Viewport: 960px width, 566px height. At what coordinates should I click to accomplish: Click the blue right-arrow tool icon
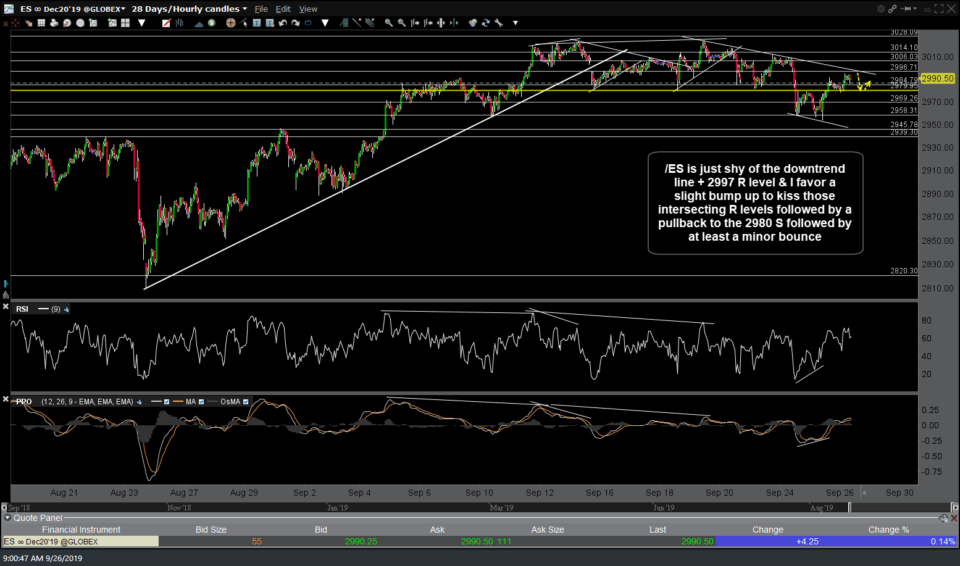tap(309, 23)
